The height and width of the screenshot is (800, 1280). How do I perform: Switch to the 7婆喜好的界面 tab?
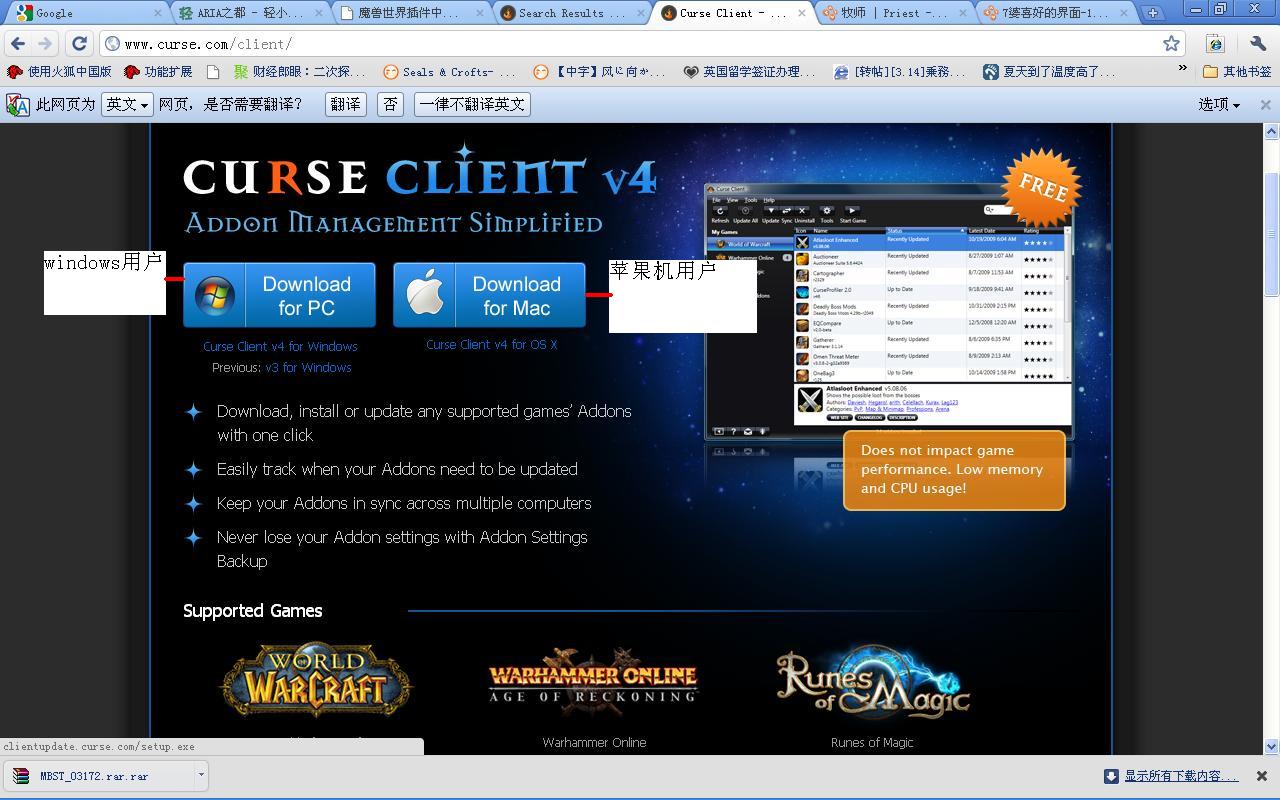click(1052, 13)
